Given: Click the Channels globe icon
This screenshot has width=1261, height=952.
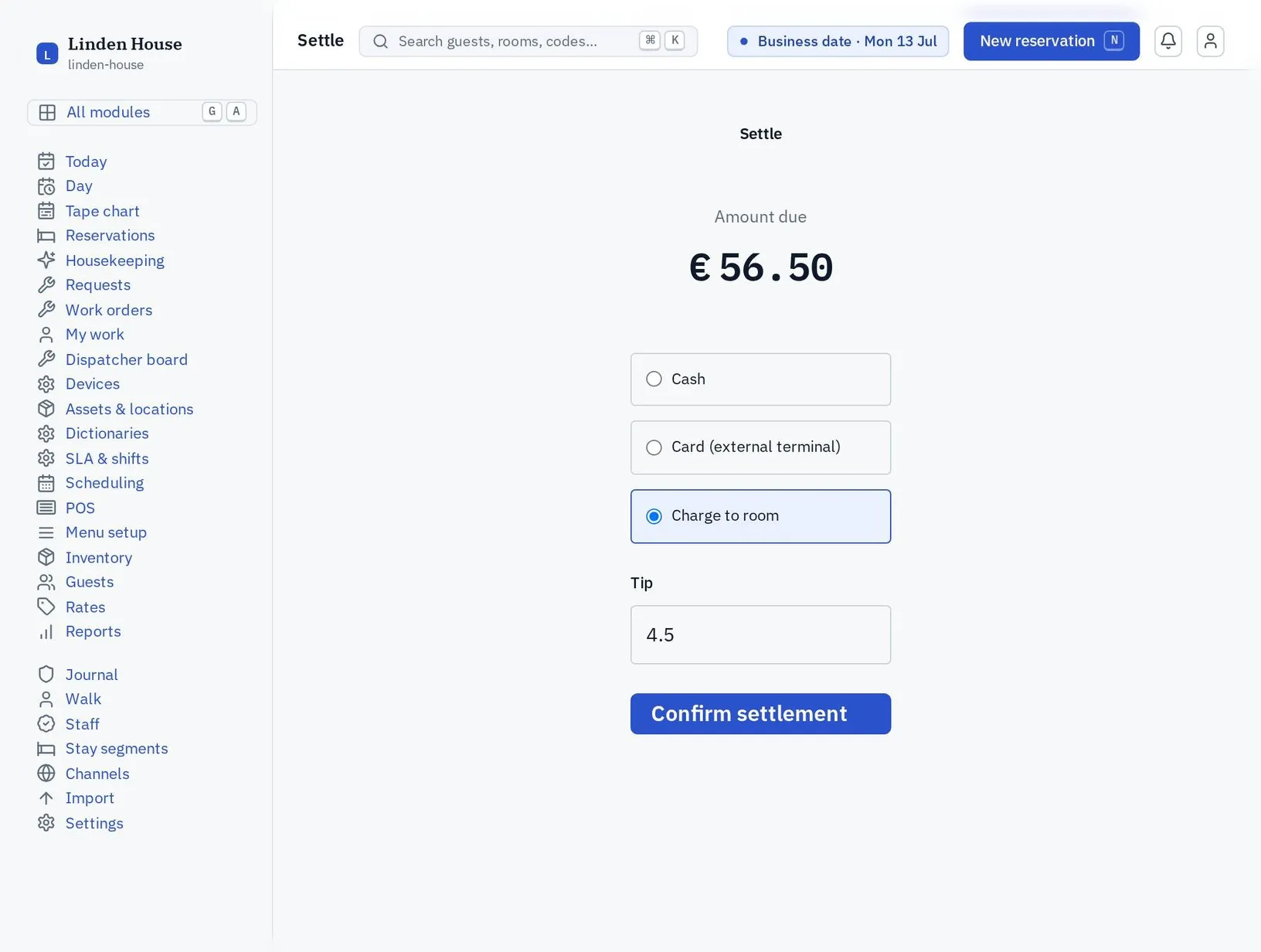Looking at the screenshot, I should [x=46, y=773].
